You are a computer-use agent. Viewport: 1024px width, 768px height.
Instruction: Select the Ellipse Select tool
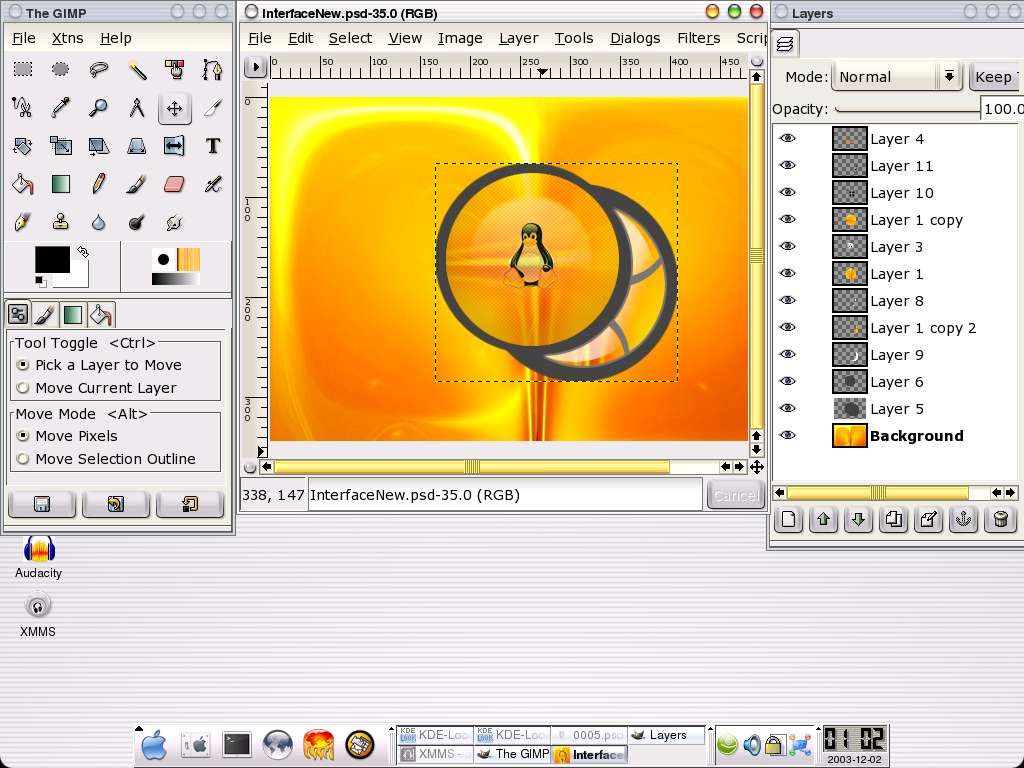point(60,69)
